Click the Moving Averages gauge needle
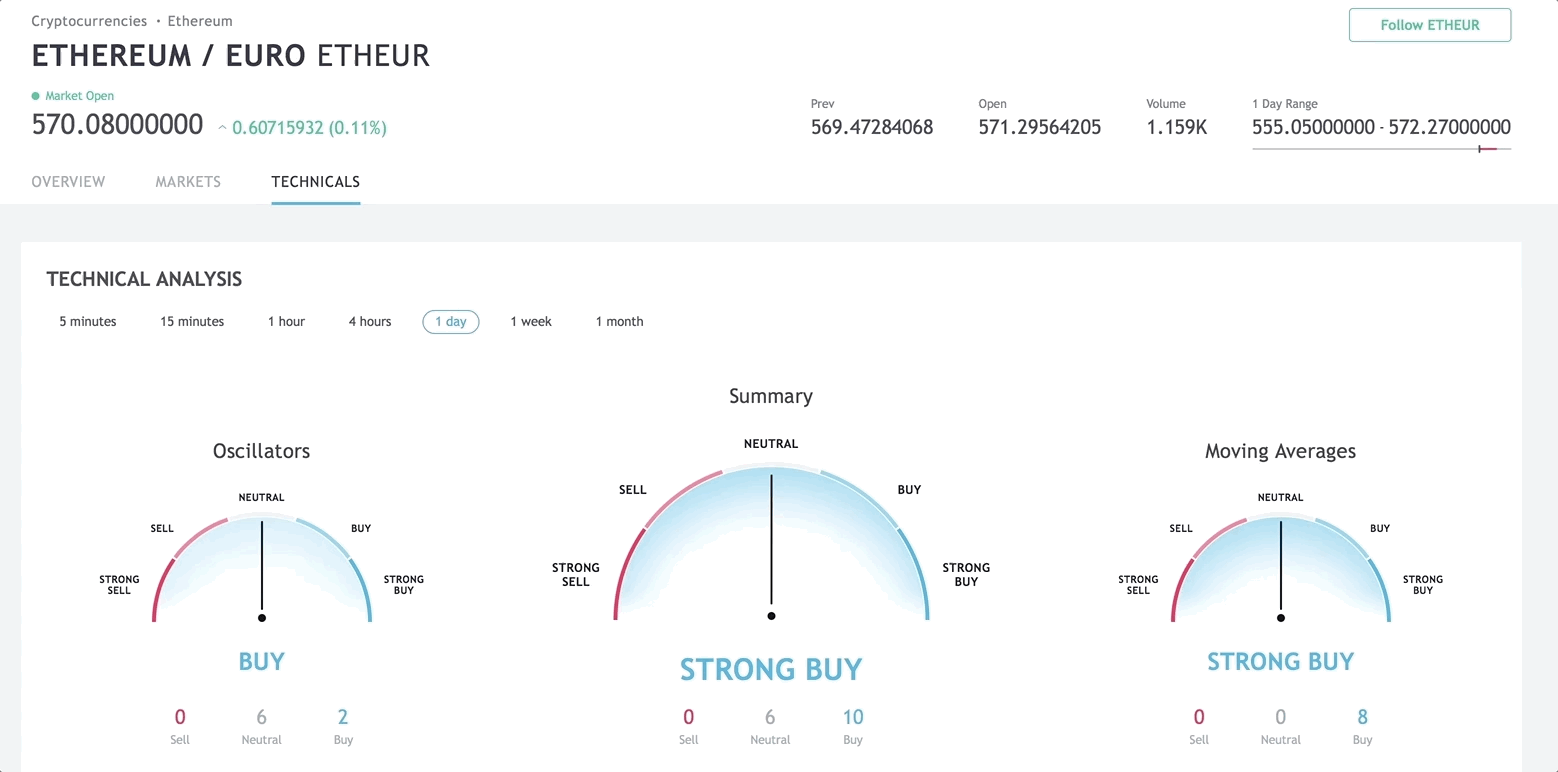 tap(1281, 568)
